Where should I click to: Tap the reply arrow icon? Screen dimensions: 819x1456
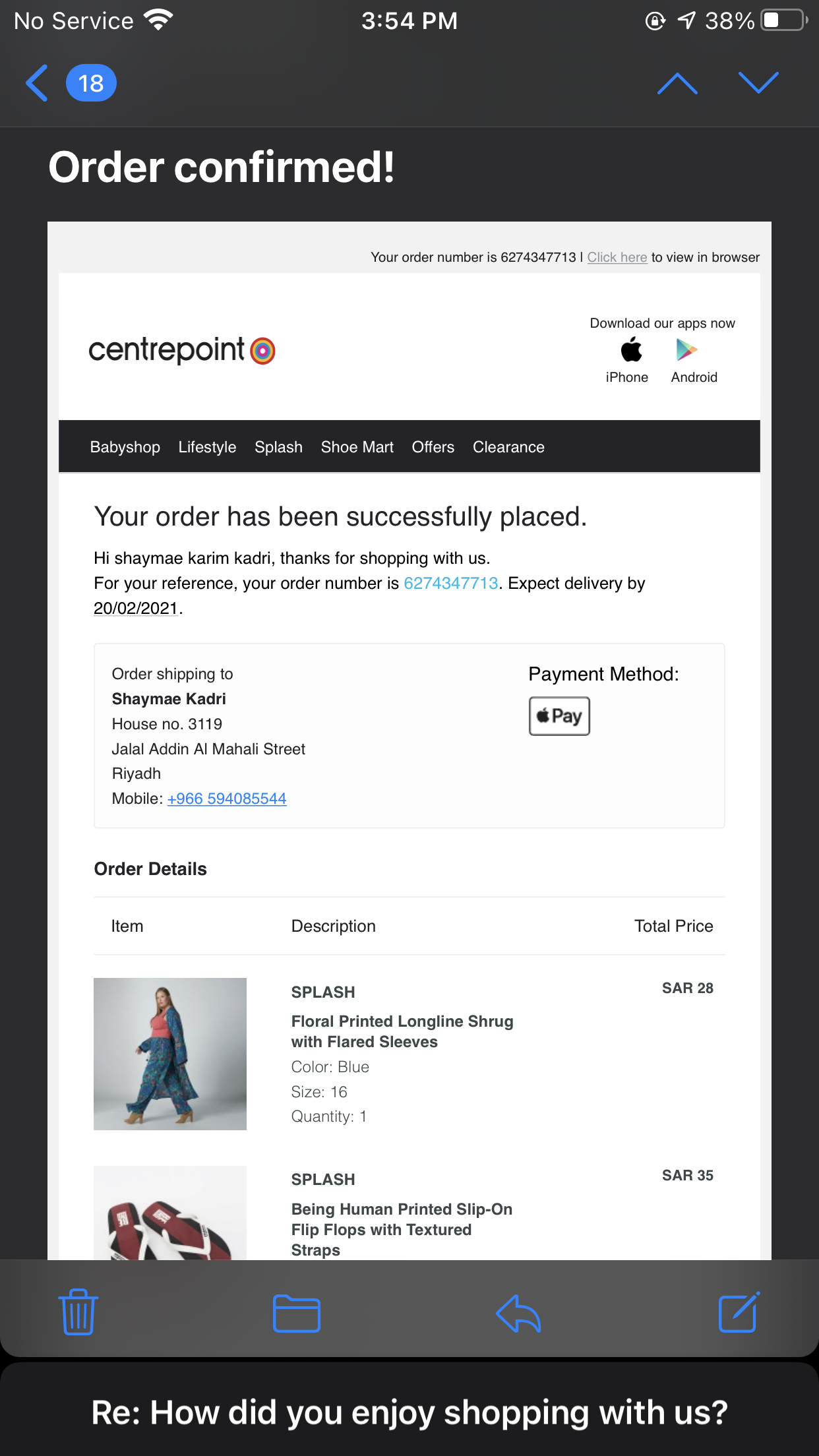tap(518, 1314)
